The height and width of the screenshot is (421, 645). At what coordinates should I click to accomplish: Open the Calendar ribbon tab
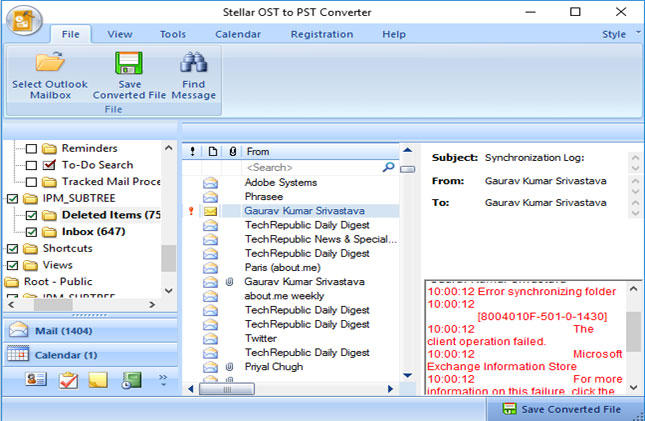click(x=238, y=34)
